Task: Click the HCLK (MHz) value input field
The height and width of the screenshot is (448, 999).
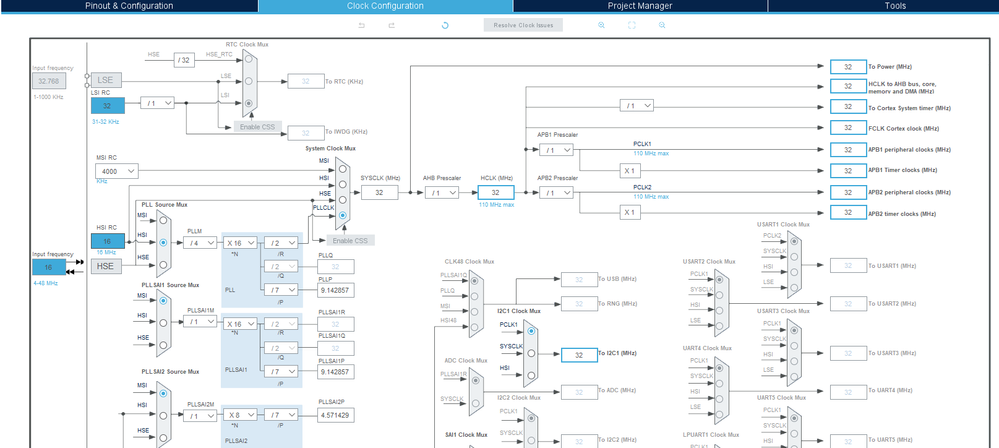Action: click(x=496, y=192)
